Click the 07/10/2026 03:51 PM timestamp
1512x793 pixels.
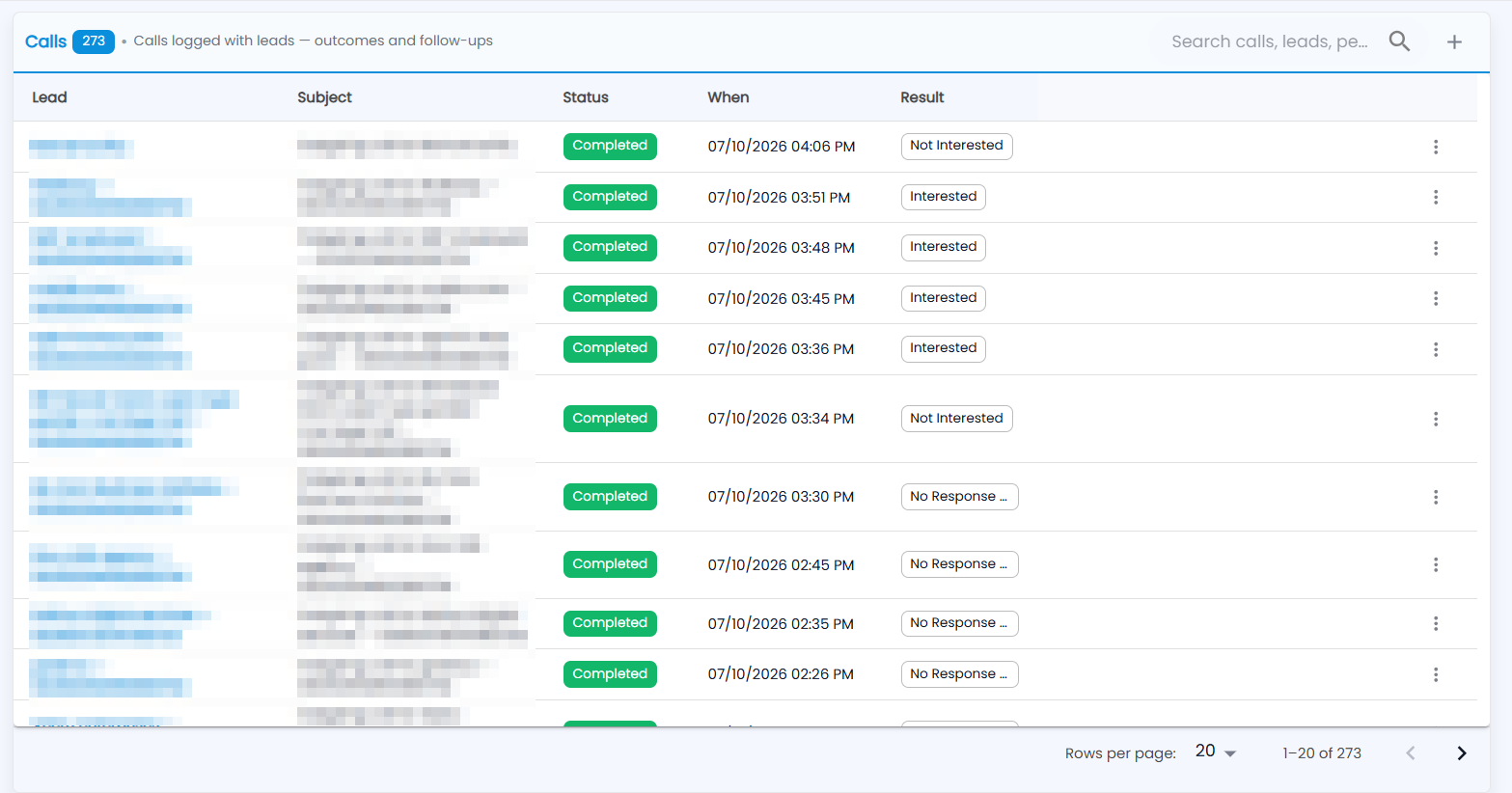point(779,198)
